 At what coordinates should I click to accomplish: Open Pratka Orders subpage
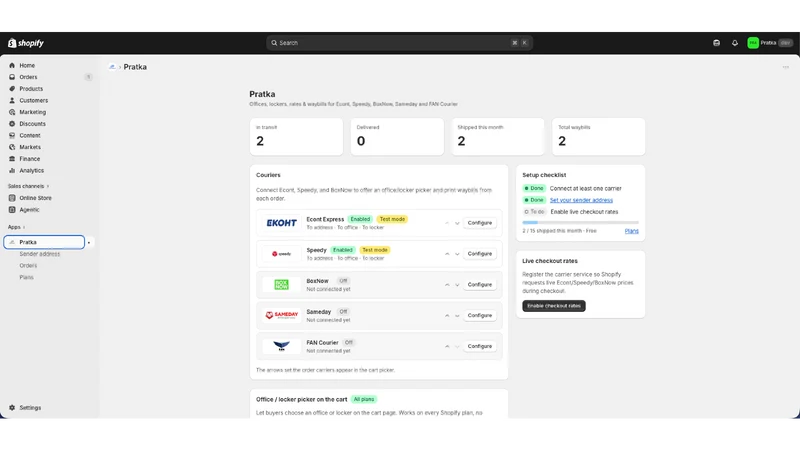28,266
